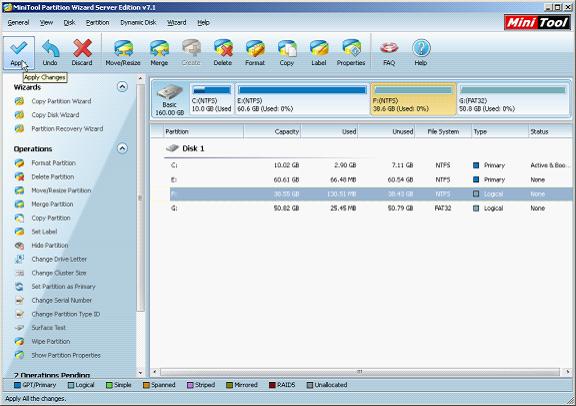This screenshot has height=406, width=576.
Task: Discard all pending changes with red X
Action: (x=82, y=52)
